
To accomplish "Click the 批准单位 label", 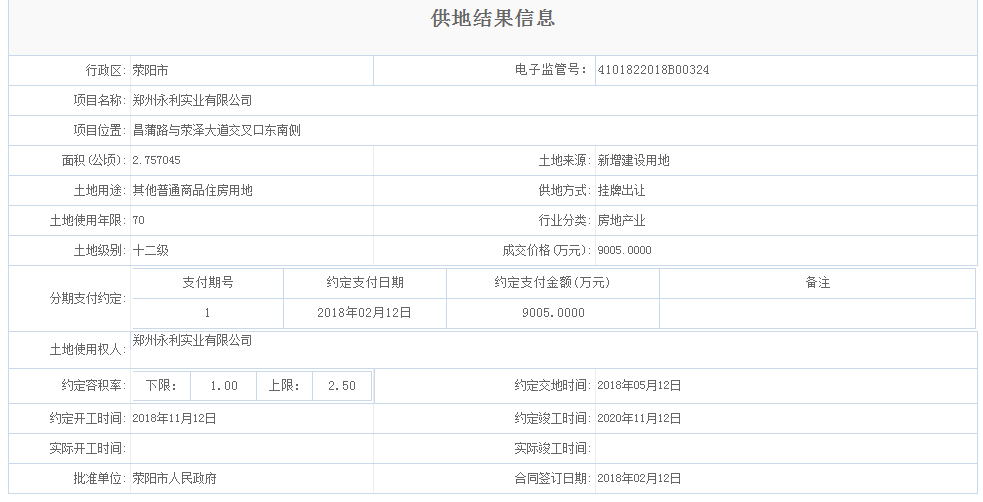I will point(100,478).
